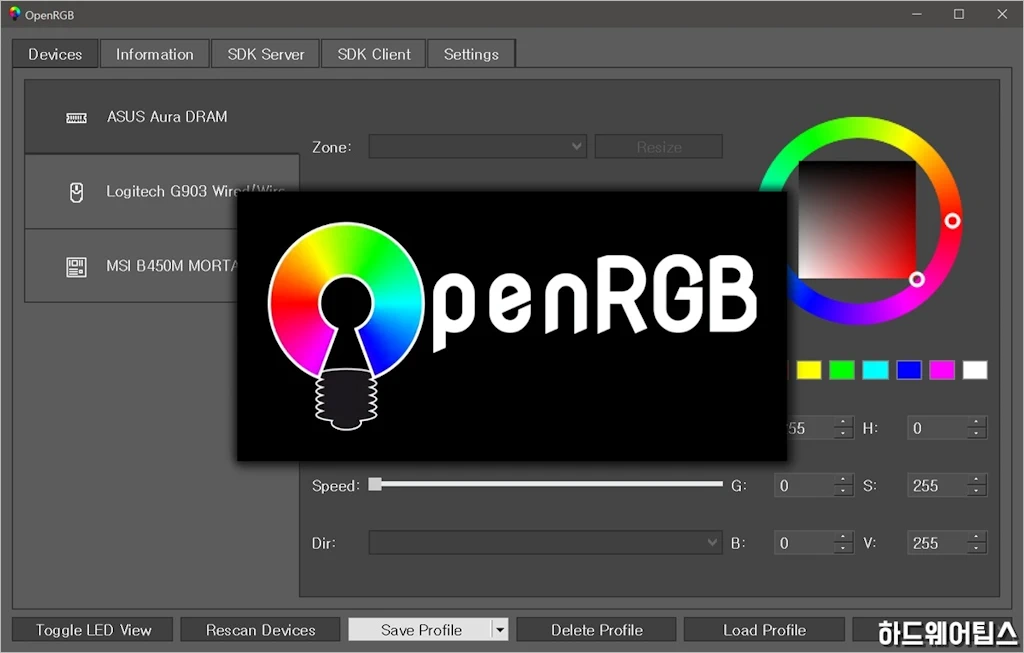Increase the G value with up arrow
The width and height of the screenshot is (1024, 653).
pyautogui.click(x=843, y=480)
